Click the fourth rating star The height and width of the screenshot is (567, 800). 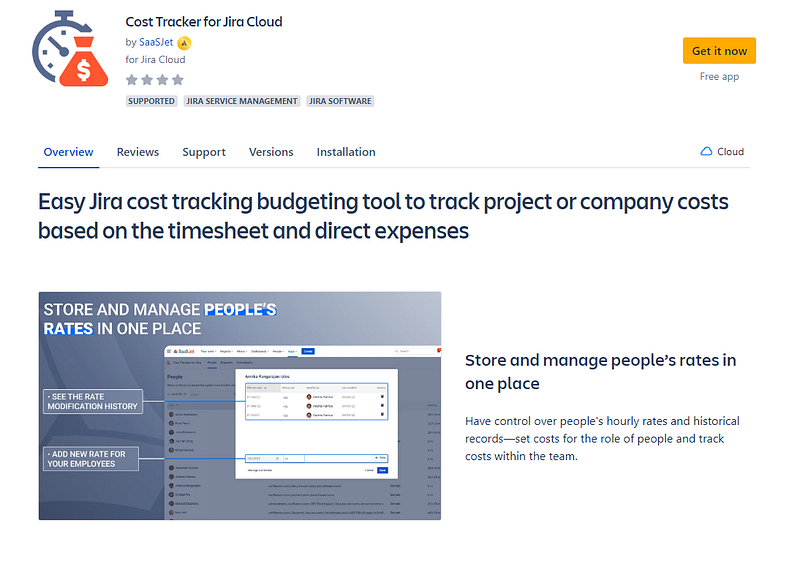178,80
